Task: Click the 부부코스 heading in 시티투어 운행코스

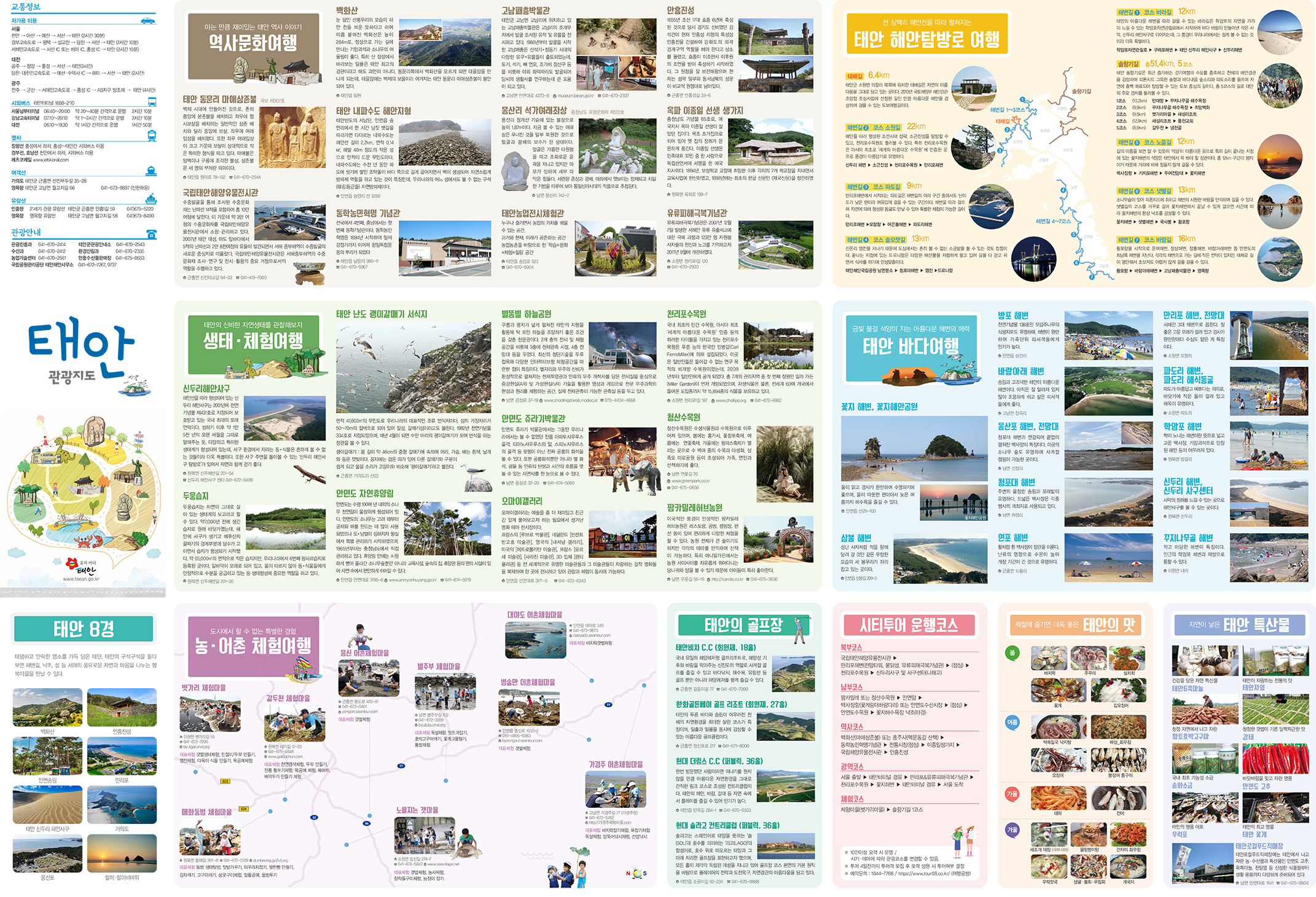Action: click(x=852, y=647)
